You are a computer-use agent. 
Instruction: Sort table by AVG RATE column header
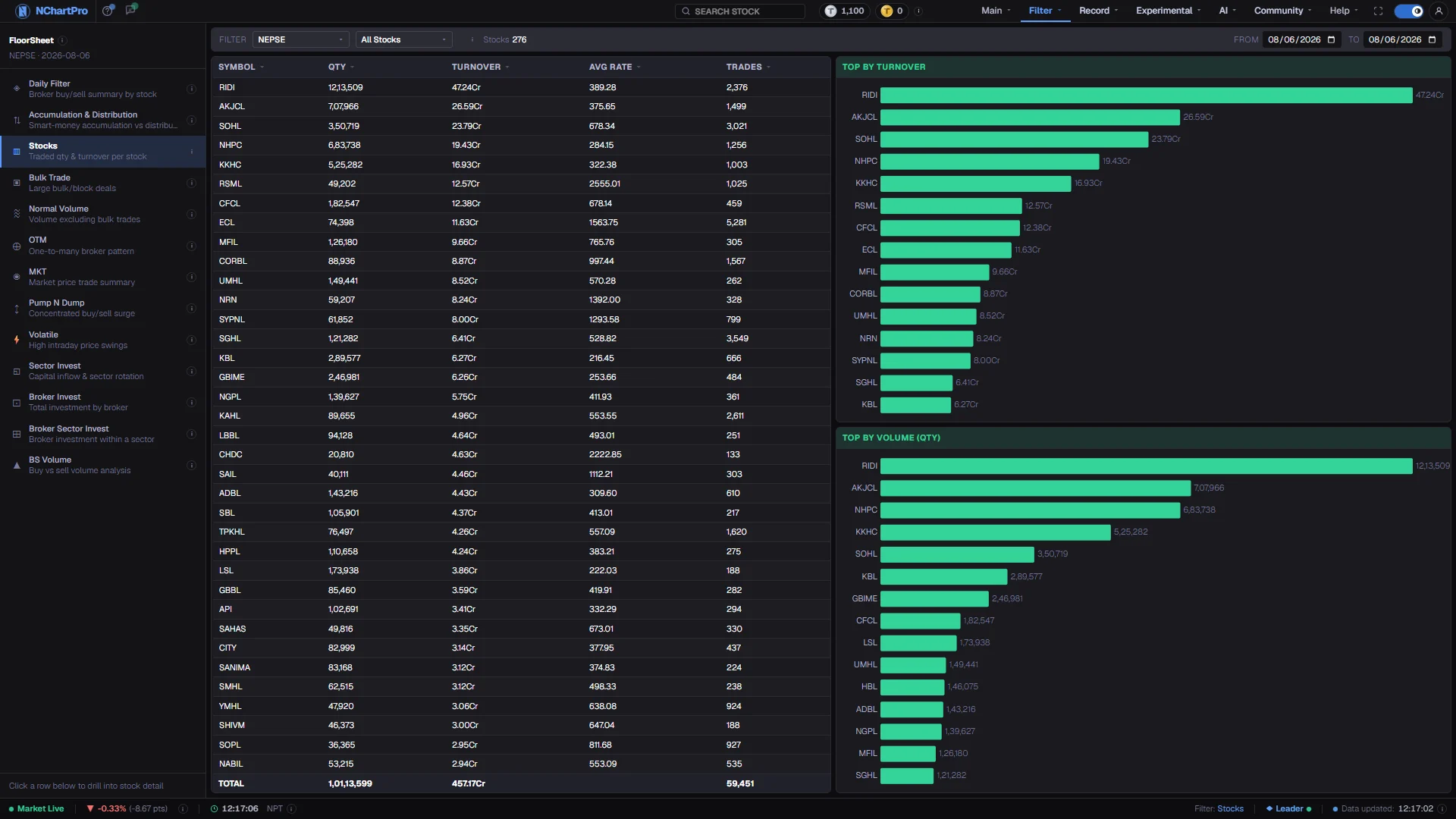pyautogui.click(x=614, y=67)
